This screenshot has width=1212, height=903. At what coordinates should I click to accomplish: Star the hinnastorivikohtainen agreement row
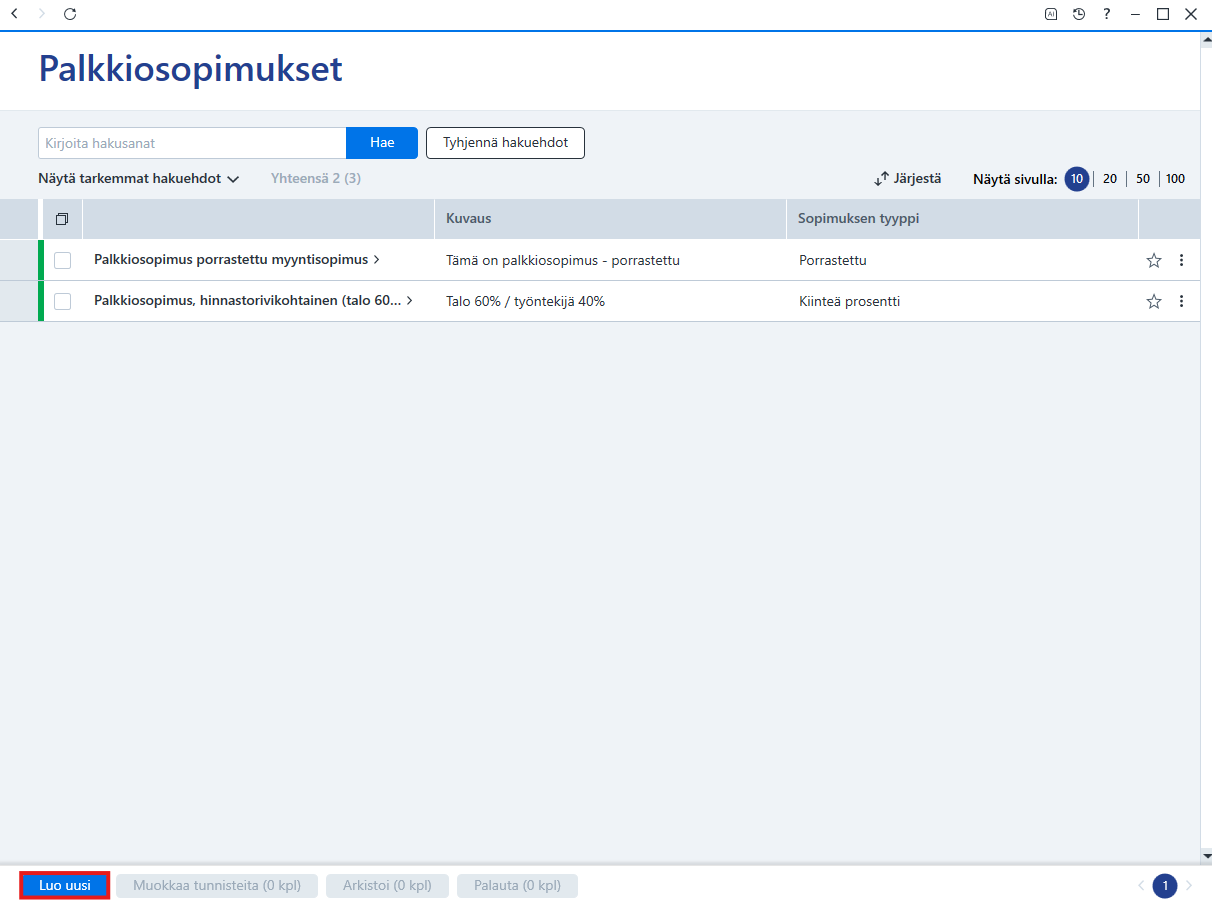[1154, 301]
